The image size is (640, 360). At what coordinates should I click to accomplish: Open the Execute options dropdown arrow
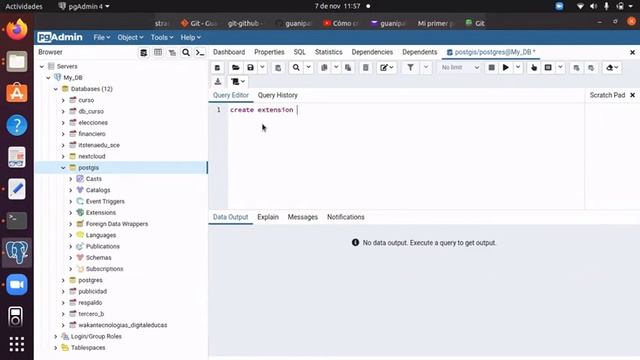tap(518, 68)
